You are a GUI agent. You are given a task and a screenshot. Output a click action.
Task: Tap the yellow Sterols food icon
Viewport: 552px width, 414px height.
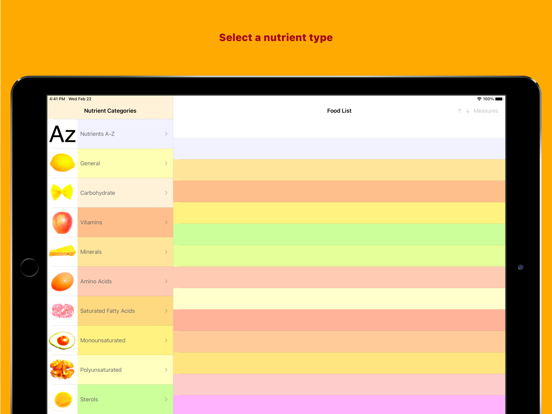62,399
